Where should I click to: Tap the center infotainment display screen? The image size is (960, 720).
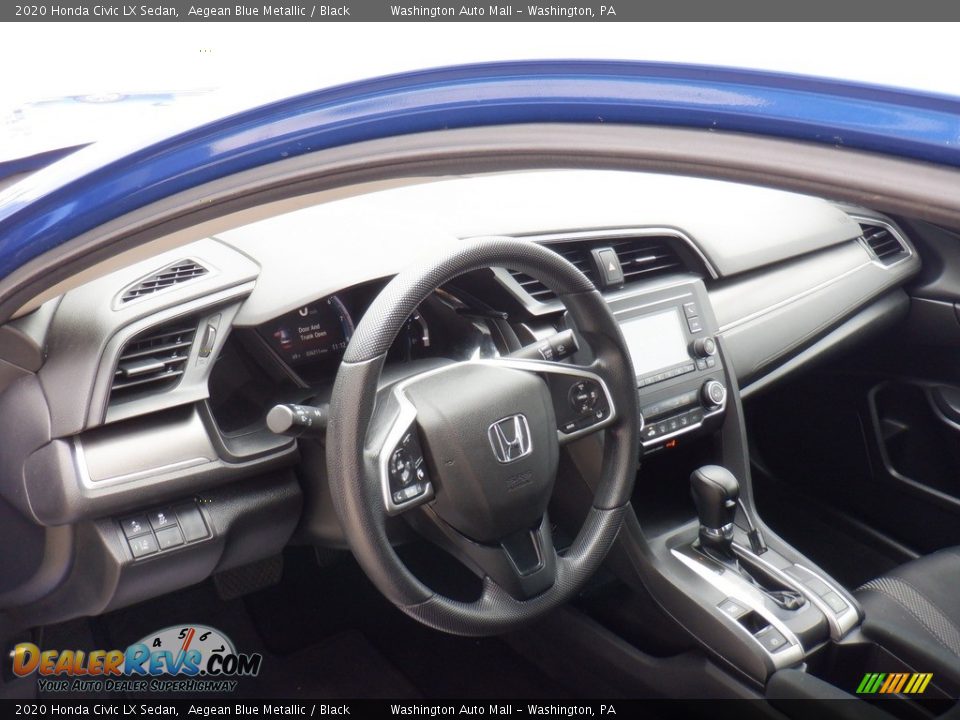pyautogui.click(x=654, y=341)
